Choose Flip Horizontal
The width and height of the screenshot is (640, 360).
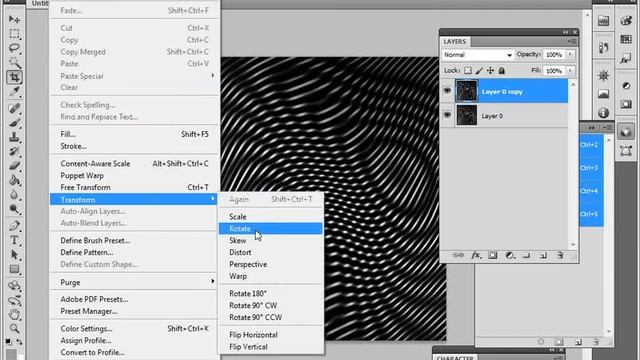coord(271,335)
